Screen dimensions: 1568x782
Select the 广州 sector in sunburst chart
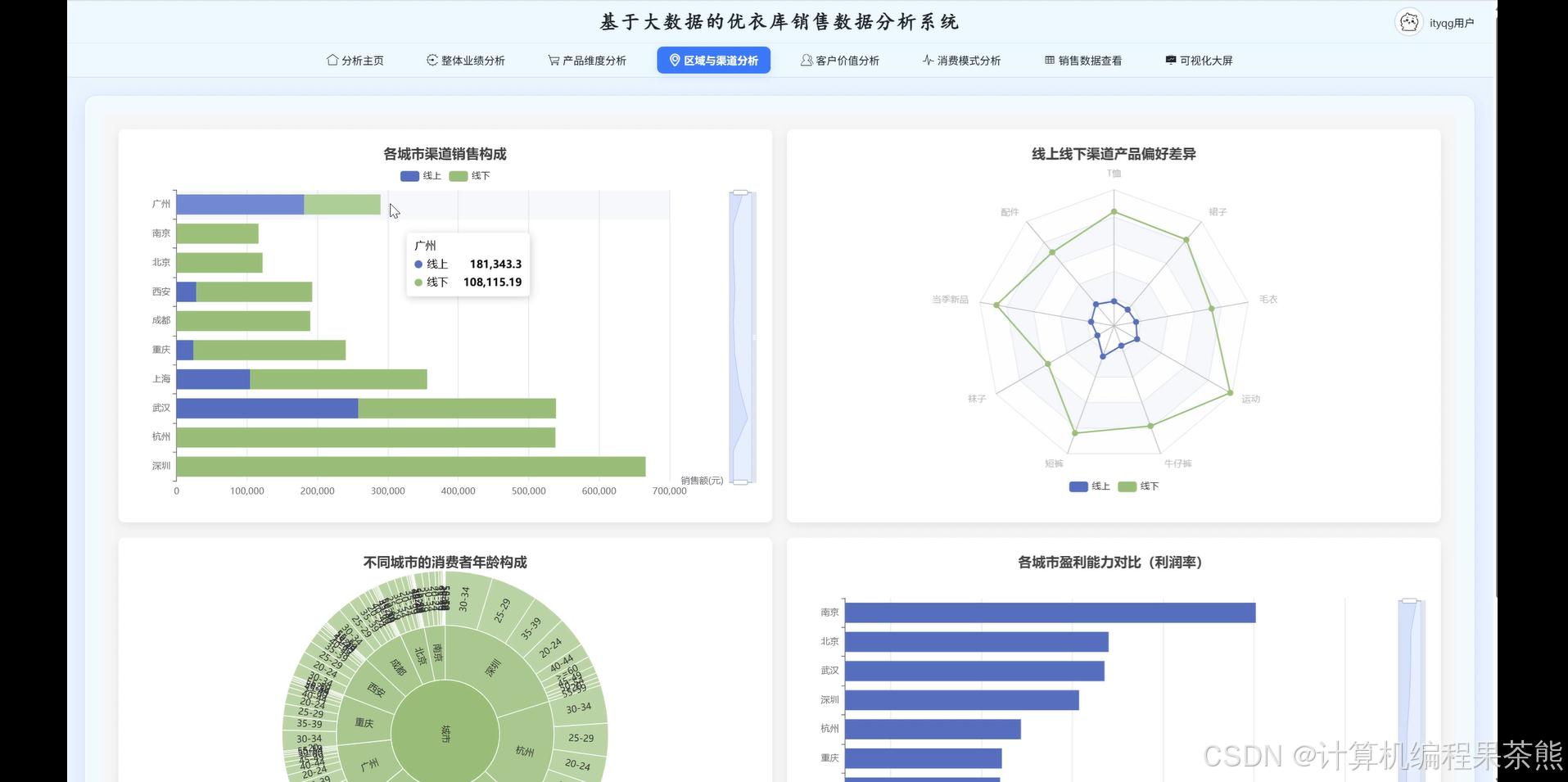click(x=369, y=764)
